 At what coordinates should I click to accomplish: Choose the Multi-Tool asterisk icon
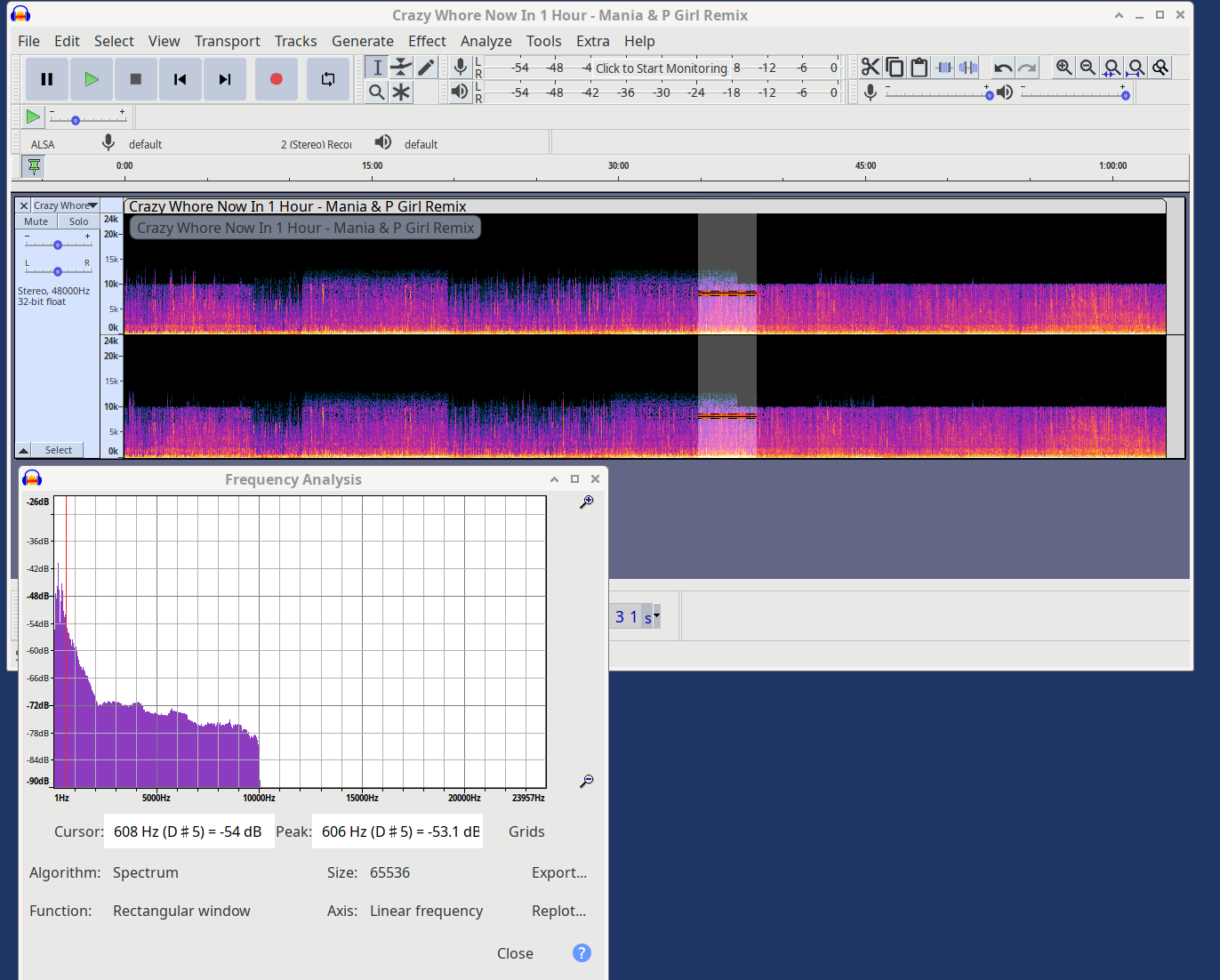(x=402, y=92)
